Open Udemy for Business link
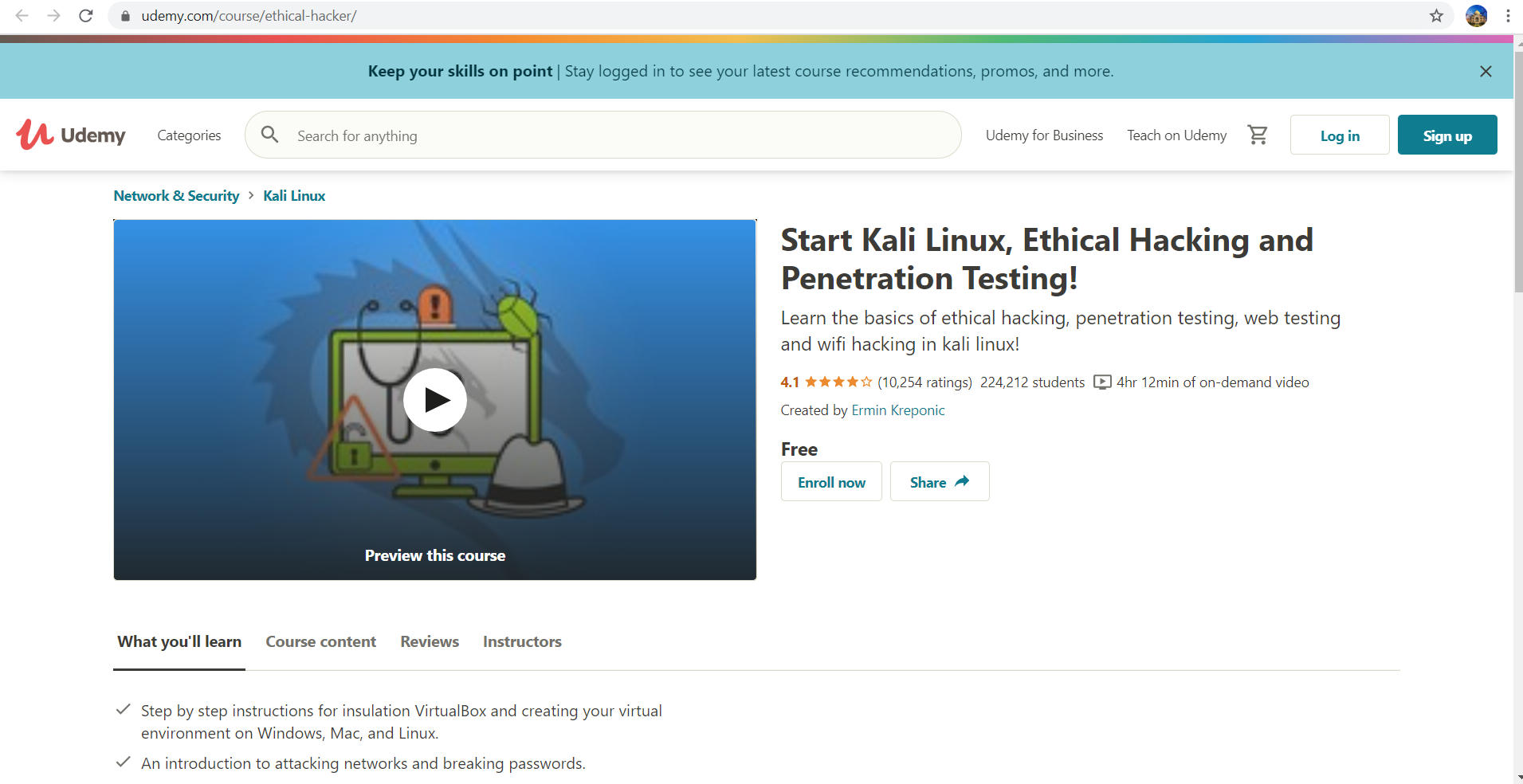The image size is (1523, 784). coord(1044,135)
